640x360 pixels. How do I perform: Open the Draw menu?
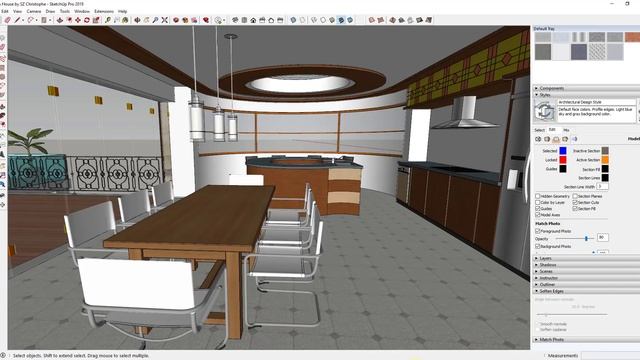point(50,11)
